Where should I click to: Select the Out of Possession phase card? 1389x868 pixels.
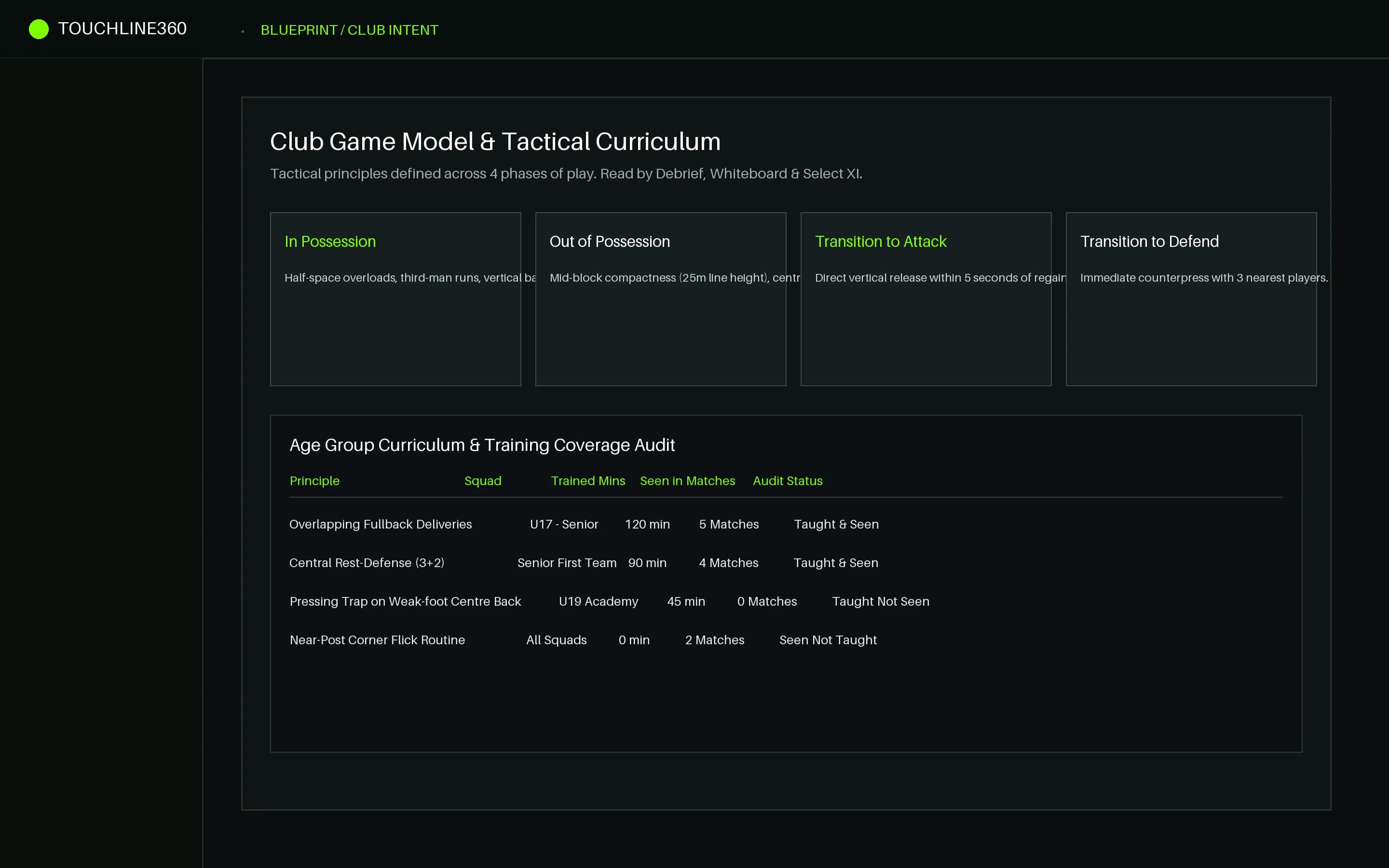pyautogui.click(x=661, y=299)
